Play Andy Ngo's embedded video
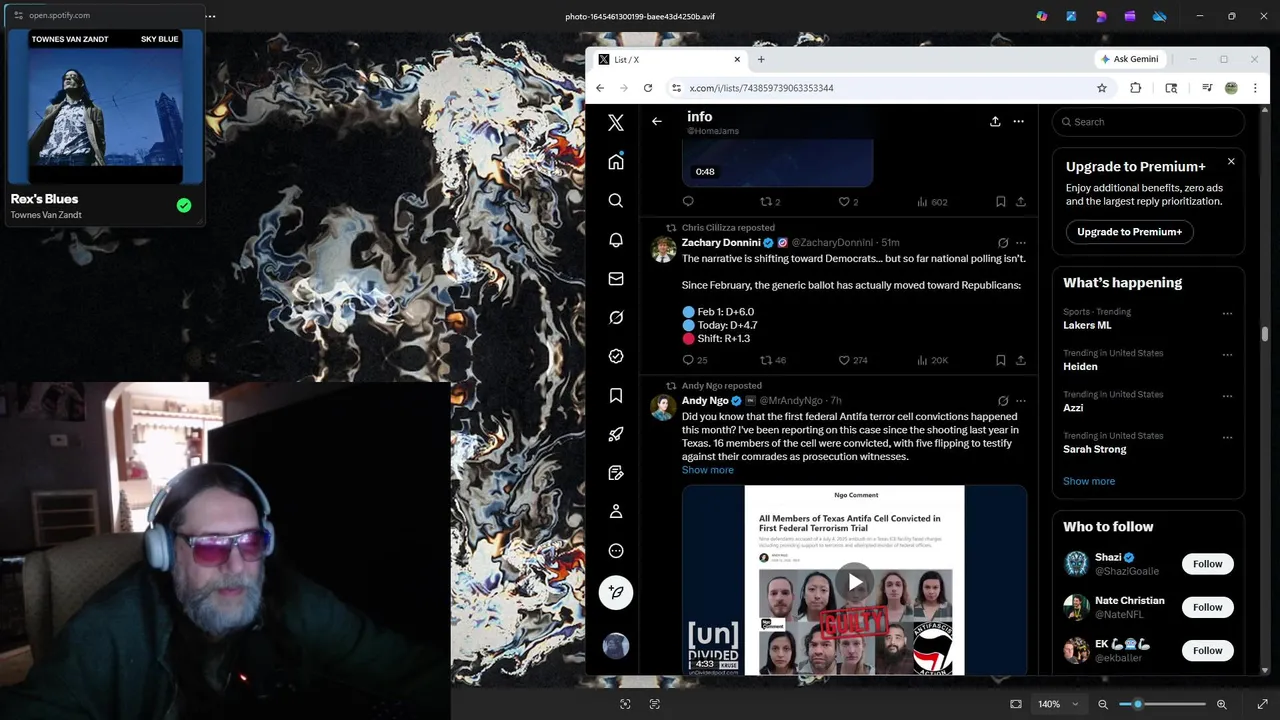The height and width of the screenshot is (720, 1280). tap(854, 582)
